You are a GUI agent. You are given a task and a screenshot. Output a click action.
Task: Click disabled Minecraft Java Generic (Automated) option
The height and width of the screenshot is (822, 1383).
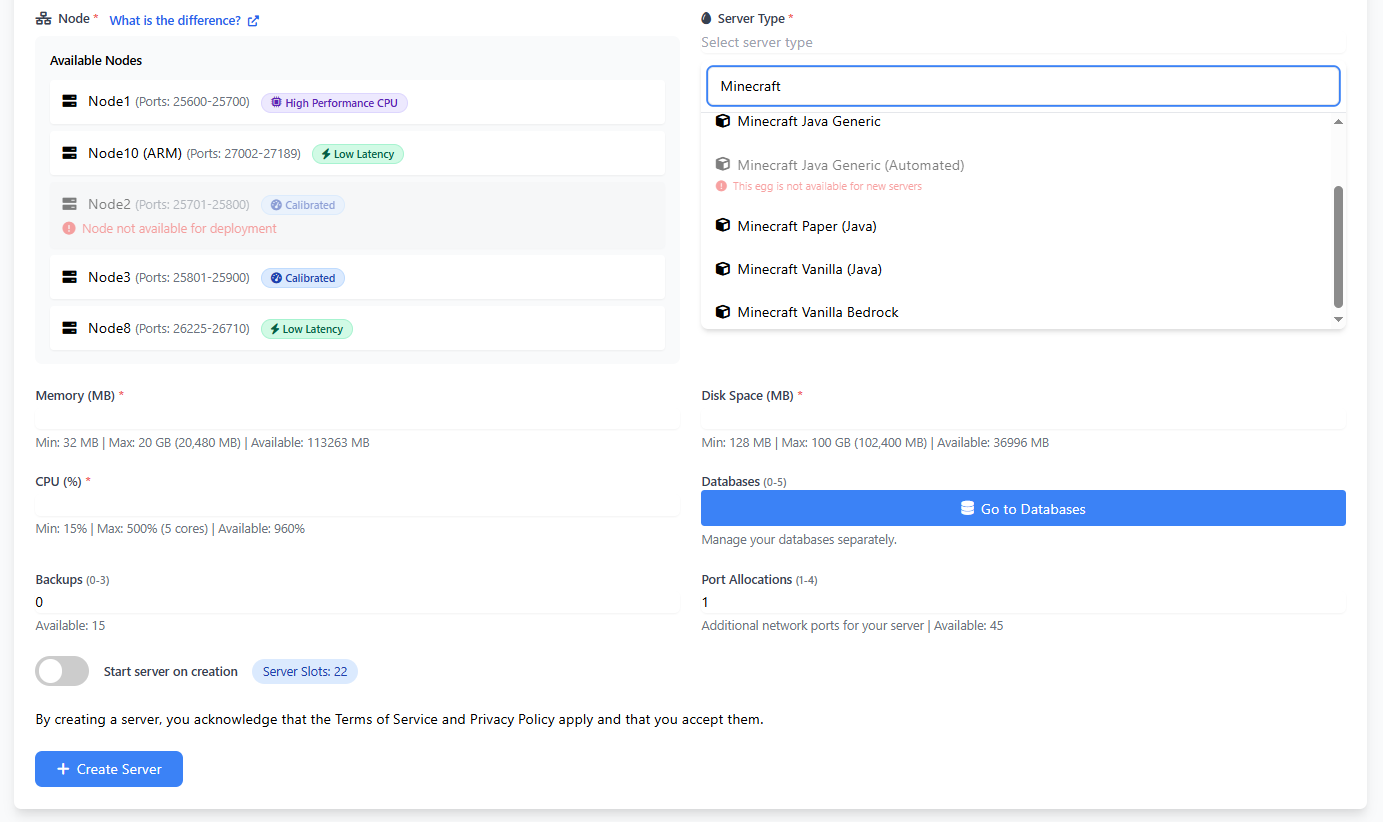1016,174
